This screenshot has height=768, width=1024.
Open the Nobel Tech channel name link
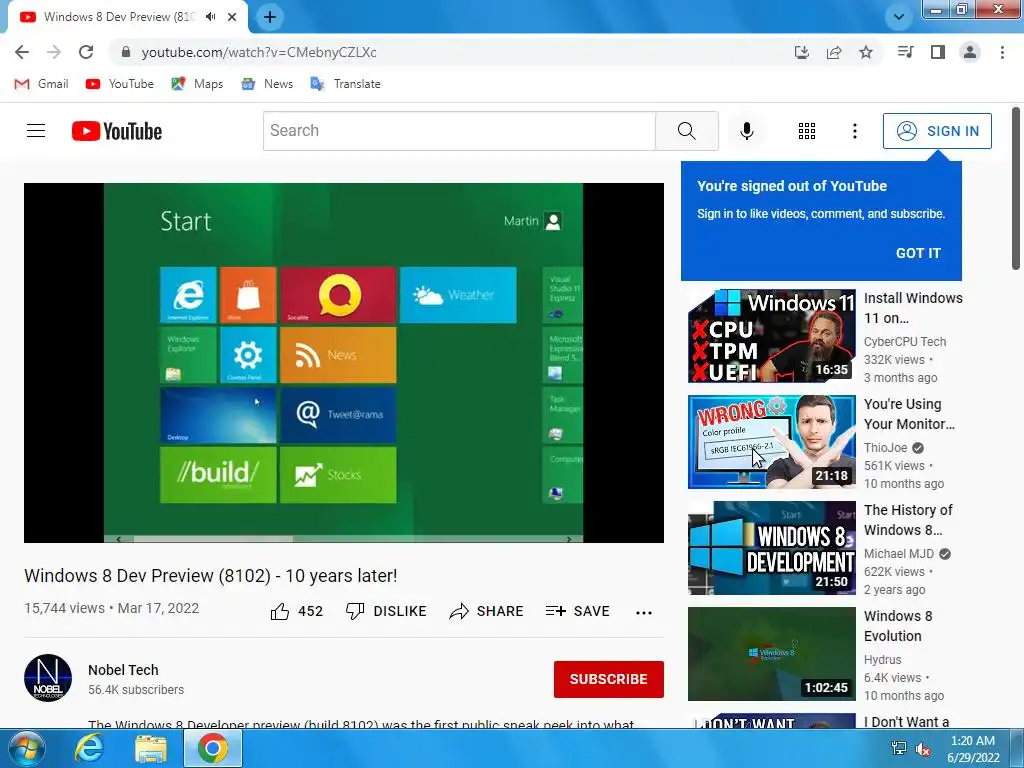point(123,670)
